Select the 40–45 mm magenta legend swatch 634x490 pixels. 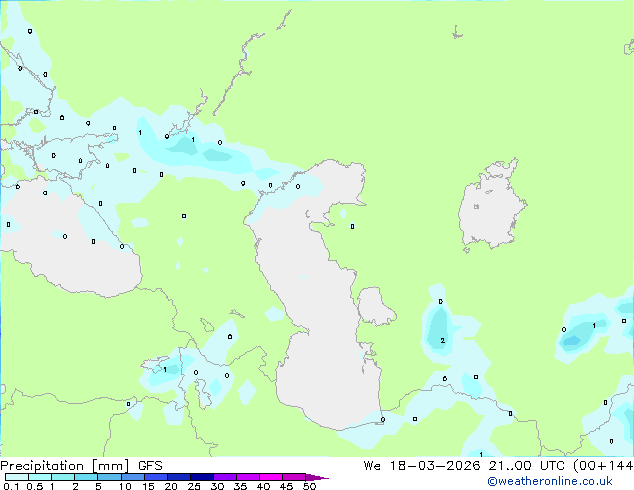tap(271, 477)
